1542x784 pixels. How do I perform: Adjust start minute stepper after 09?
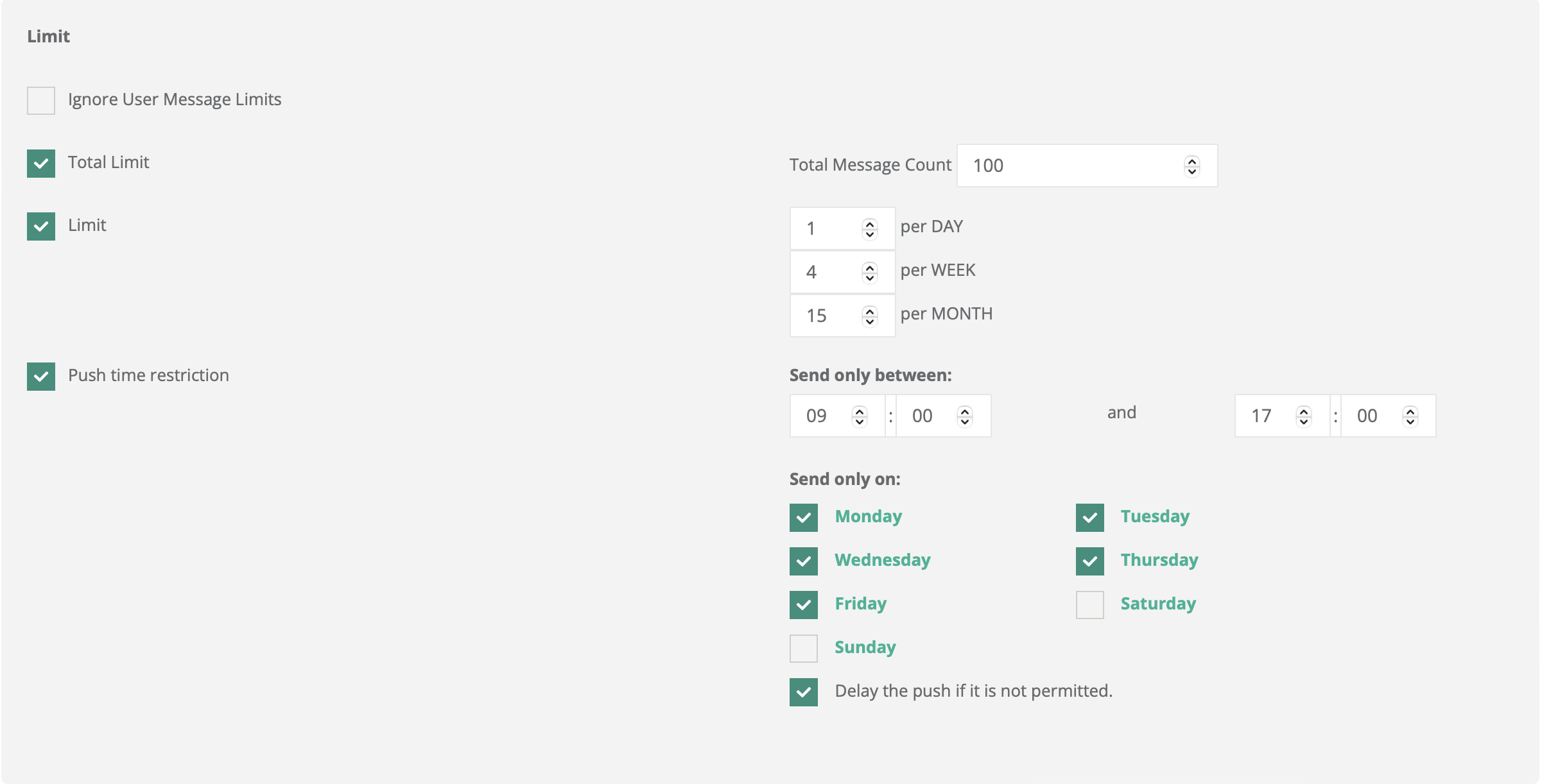[964, 416]
